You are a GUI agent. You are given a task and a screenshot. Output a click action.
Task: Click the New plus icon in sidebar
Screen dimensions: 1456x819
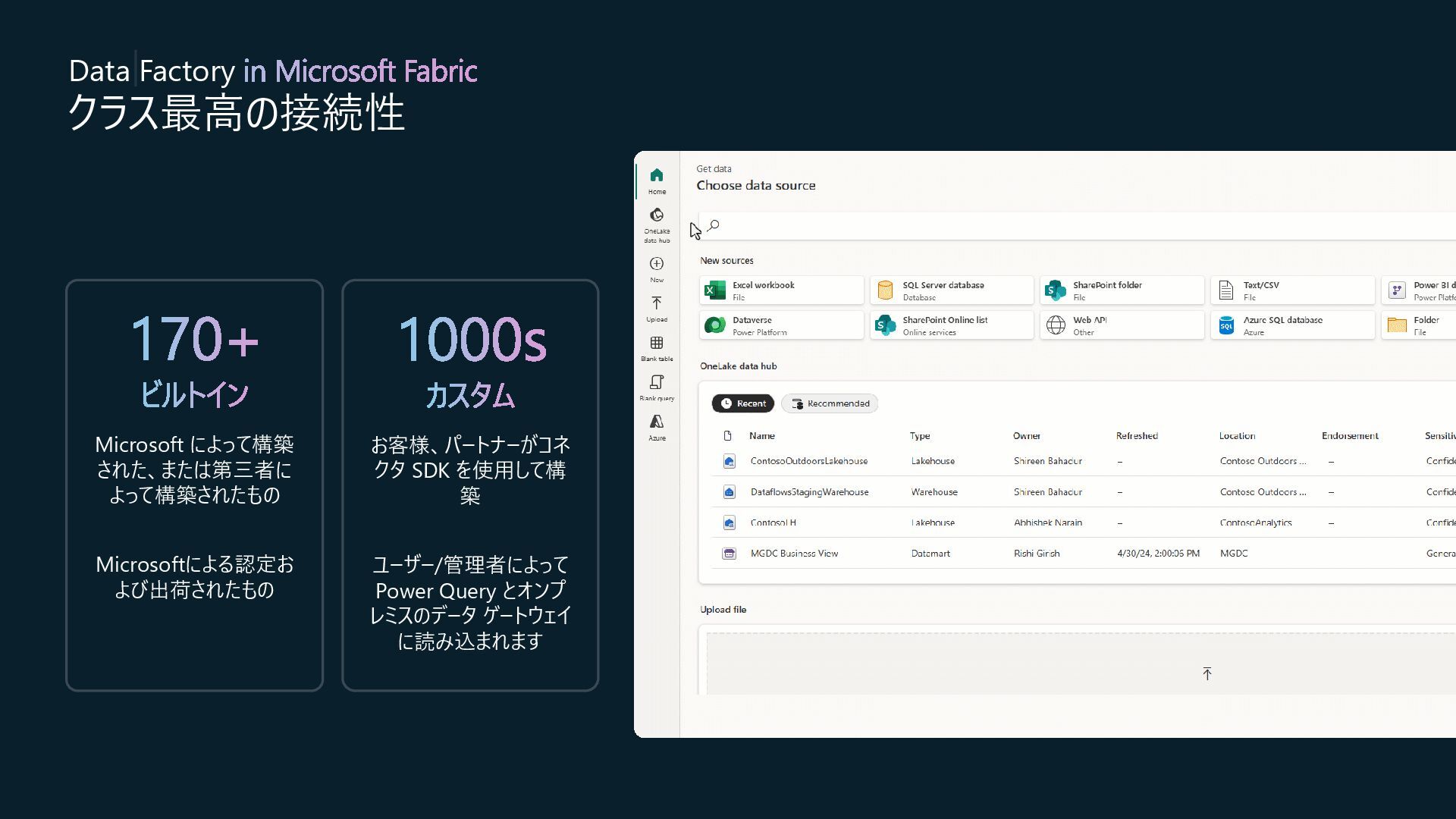pyautogui.click(x=657, y=265)
